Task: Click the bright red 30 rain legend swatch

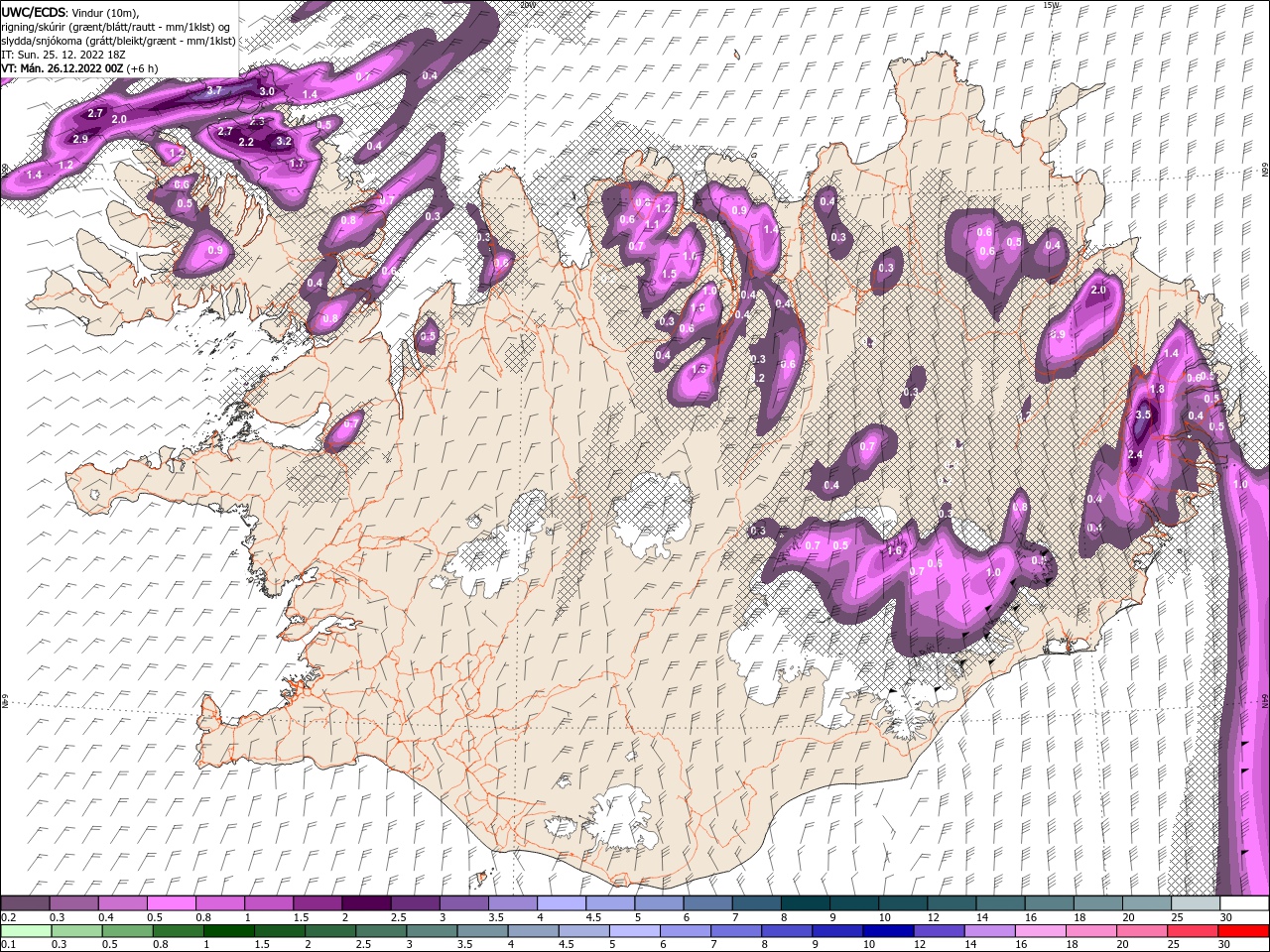Action: point(1243,931)
